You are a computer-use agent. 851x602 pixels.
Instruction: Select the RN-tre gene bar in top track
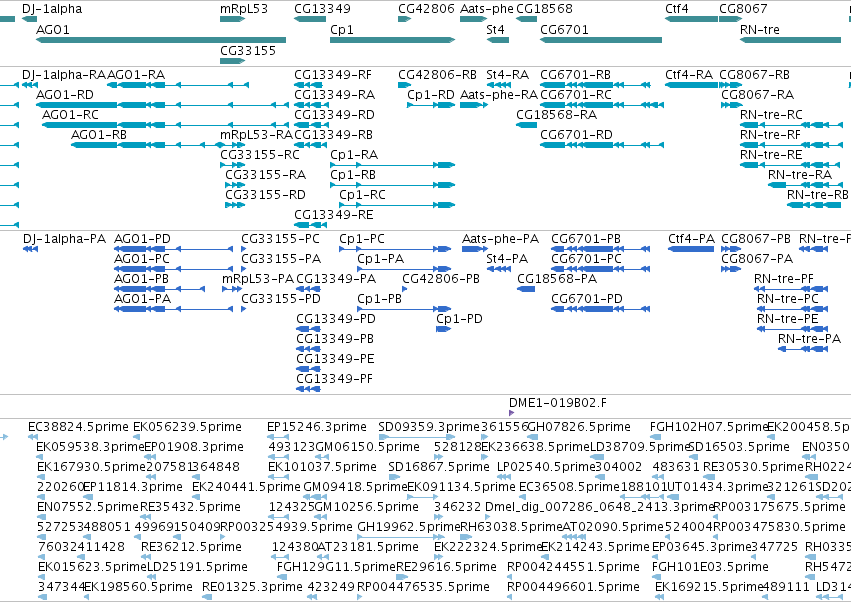click(x=790, y=40)
